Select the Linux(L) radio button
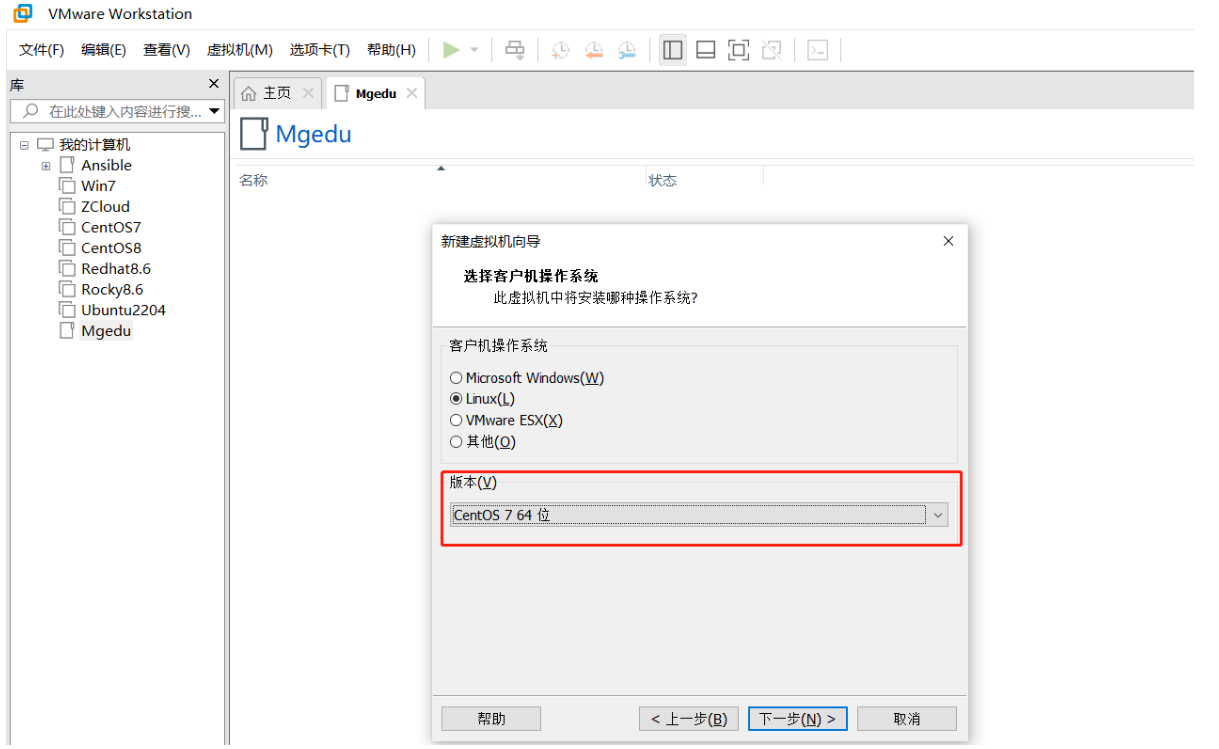The width and height of the screenshot is (1219, 749). pyautogui.click(x=456, y=399)
